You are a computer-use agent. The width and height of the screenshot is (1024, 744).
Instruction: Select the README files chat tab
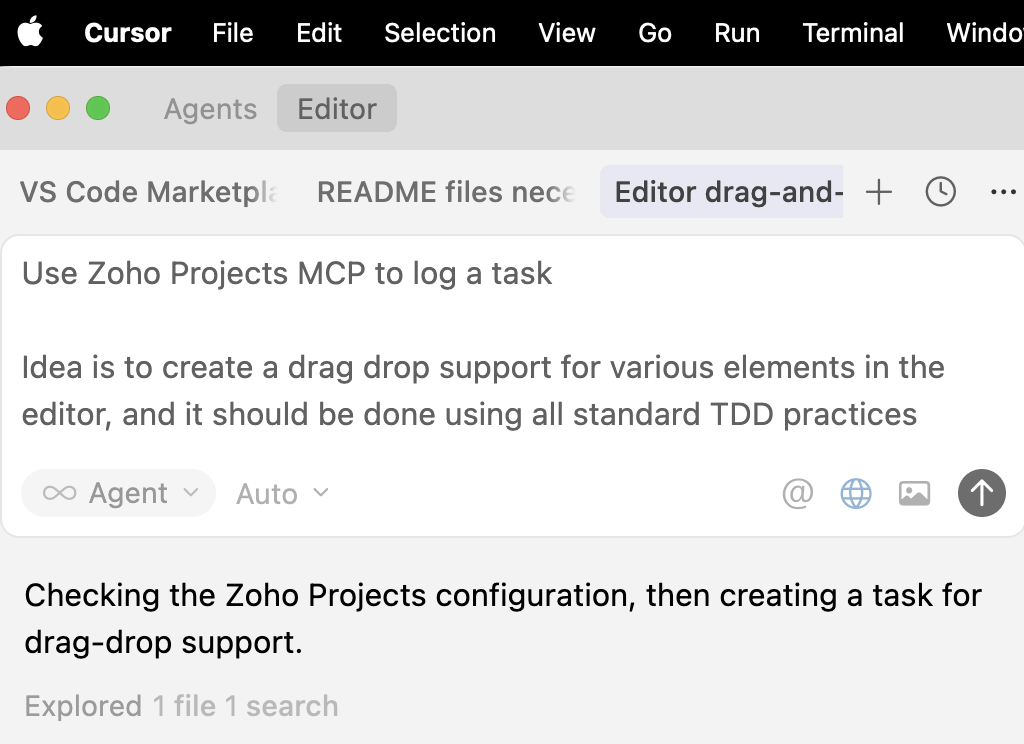[x=446, y=192]
